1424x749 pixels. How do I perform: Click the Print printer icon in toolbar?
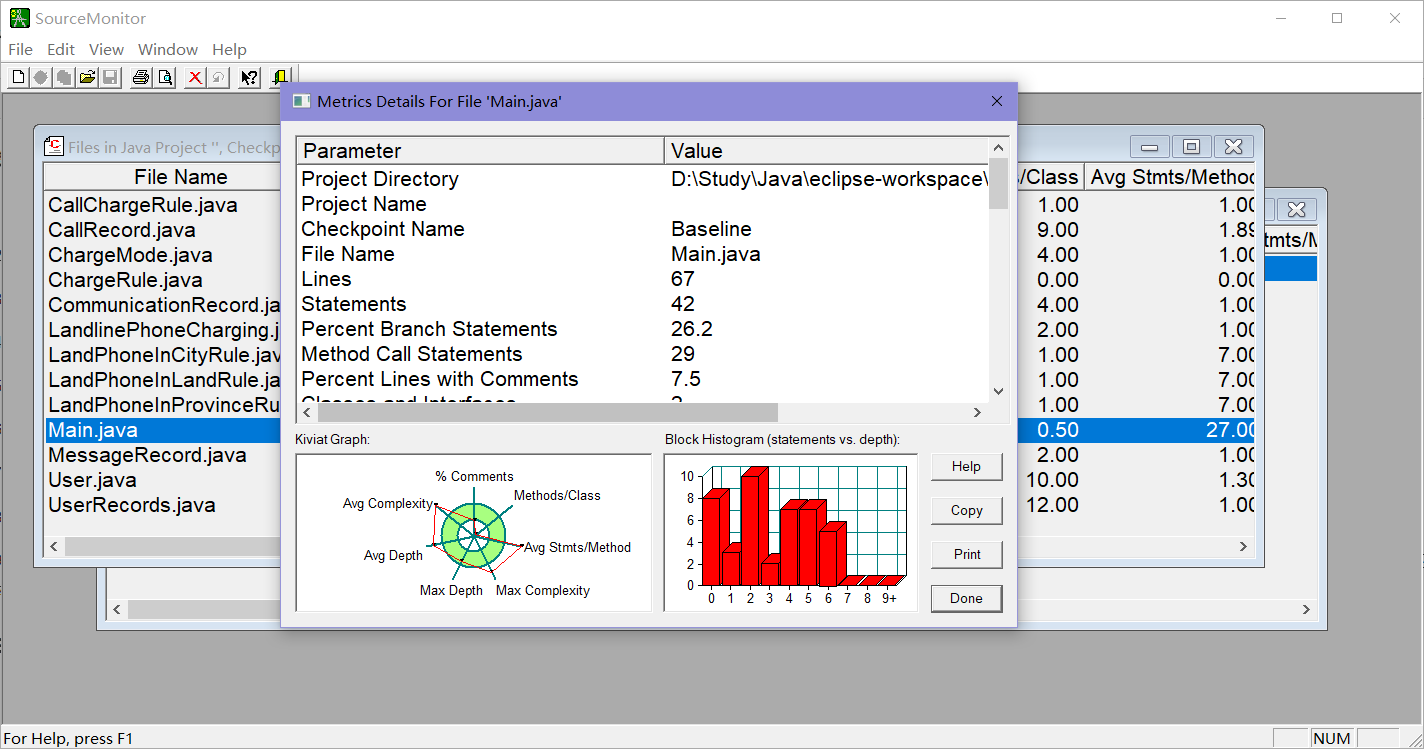141,77
